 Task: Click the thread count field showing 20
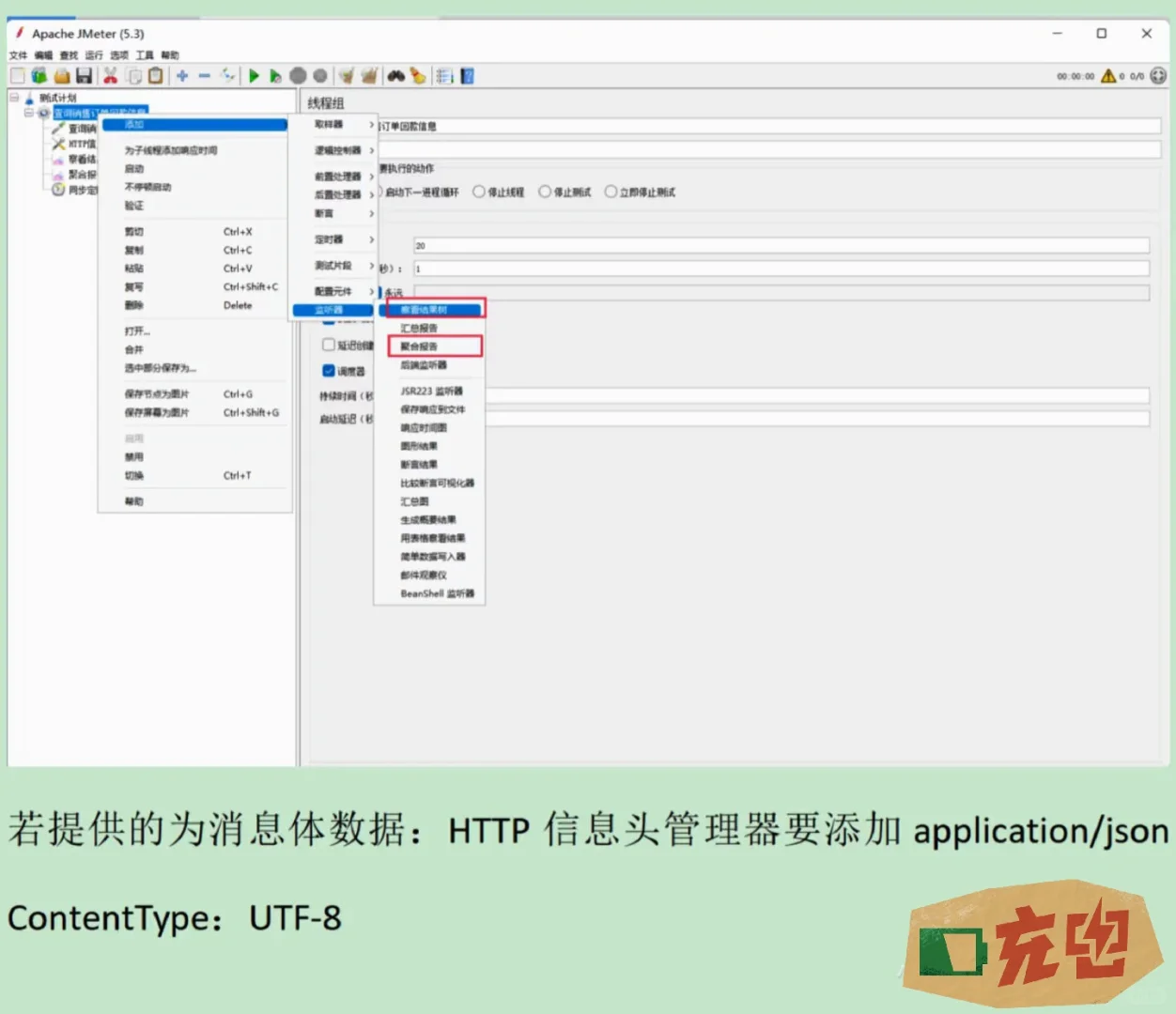tap(781, 245)
